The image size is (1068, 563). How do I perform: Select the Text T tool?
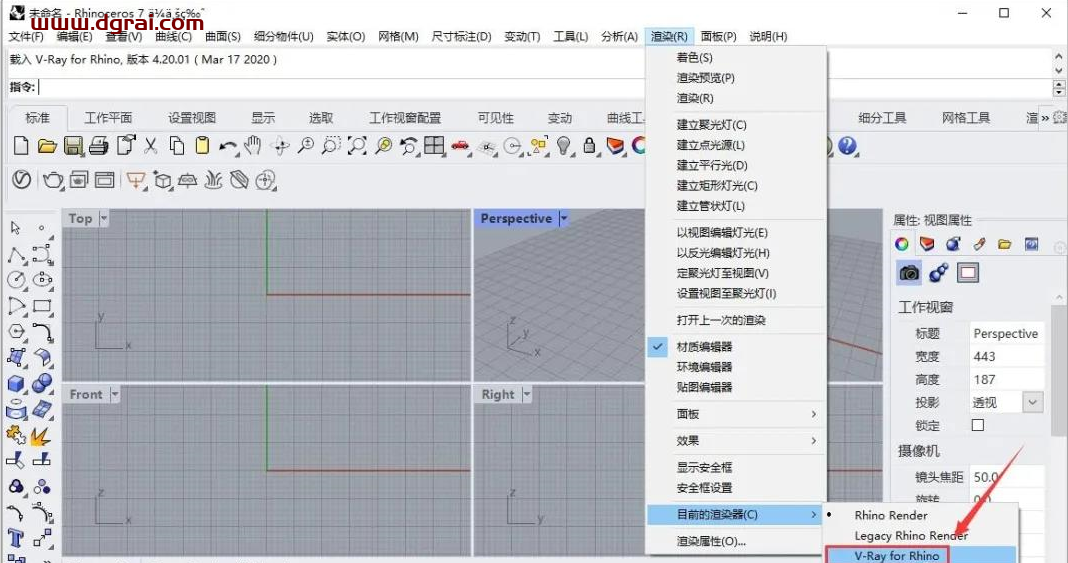tap(16, 538)
